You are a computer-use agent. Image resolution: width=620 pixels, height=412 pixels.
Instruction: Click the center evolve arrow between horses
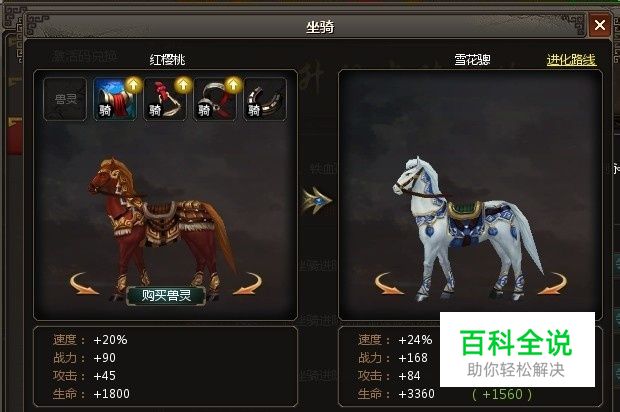(318, 200)
